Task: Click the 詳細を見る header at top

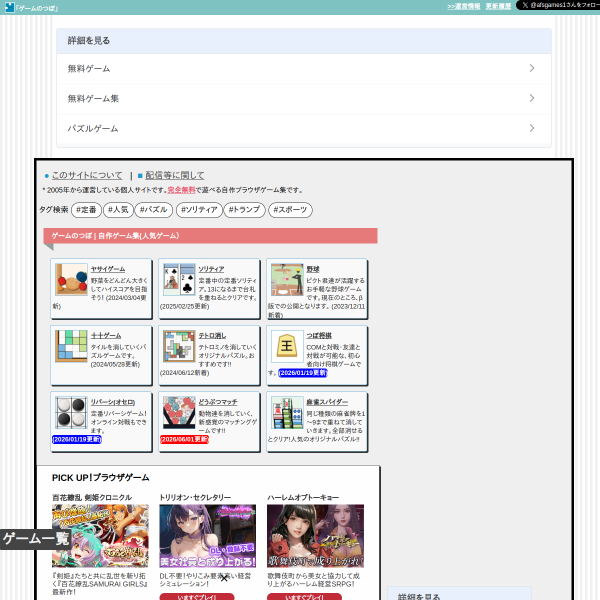Action: click(304, 41)
